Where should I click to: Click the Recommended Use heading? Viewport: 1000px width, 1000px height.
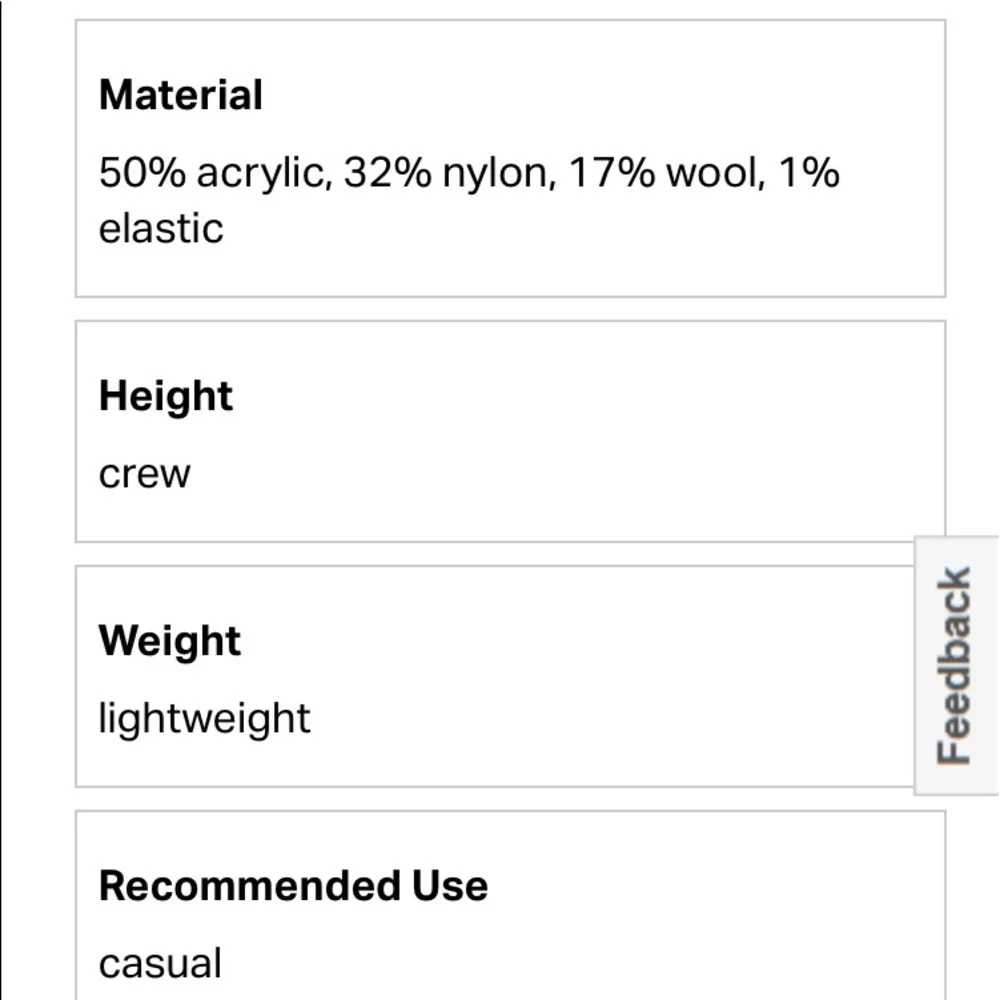(293, 886)
